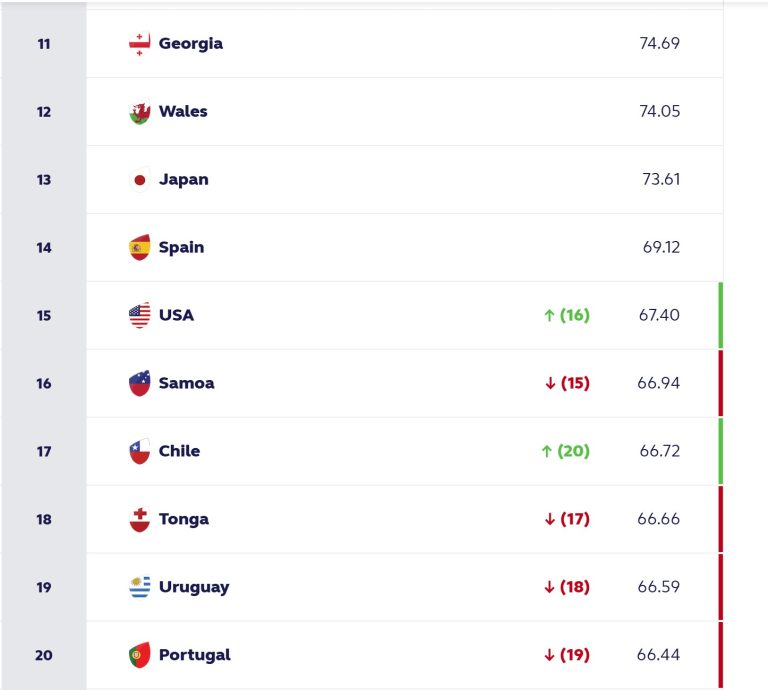Image resolution: width=768 pixels, height=690 pixels.
Task: Click the Wales dragon flag icon
Action: click(139, 112)
